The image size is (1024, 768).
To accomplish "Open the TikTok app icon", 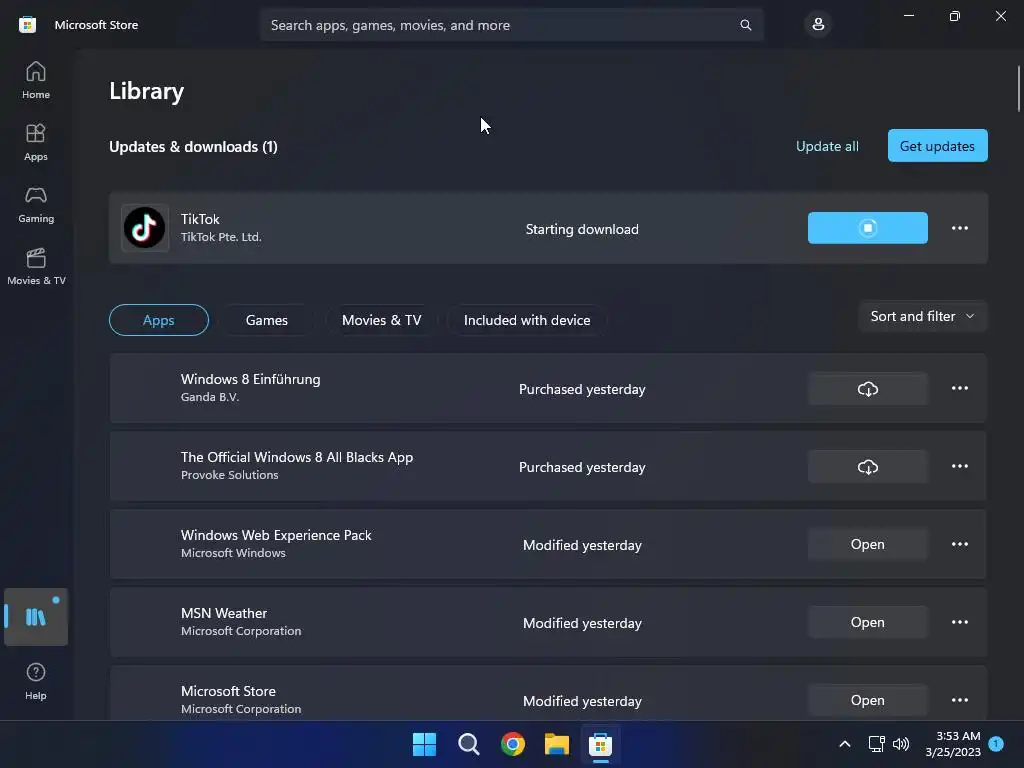I will pyautogui.click(x=145, y=228).
